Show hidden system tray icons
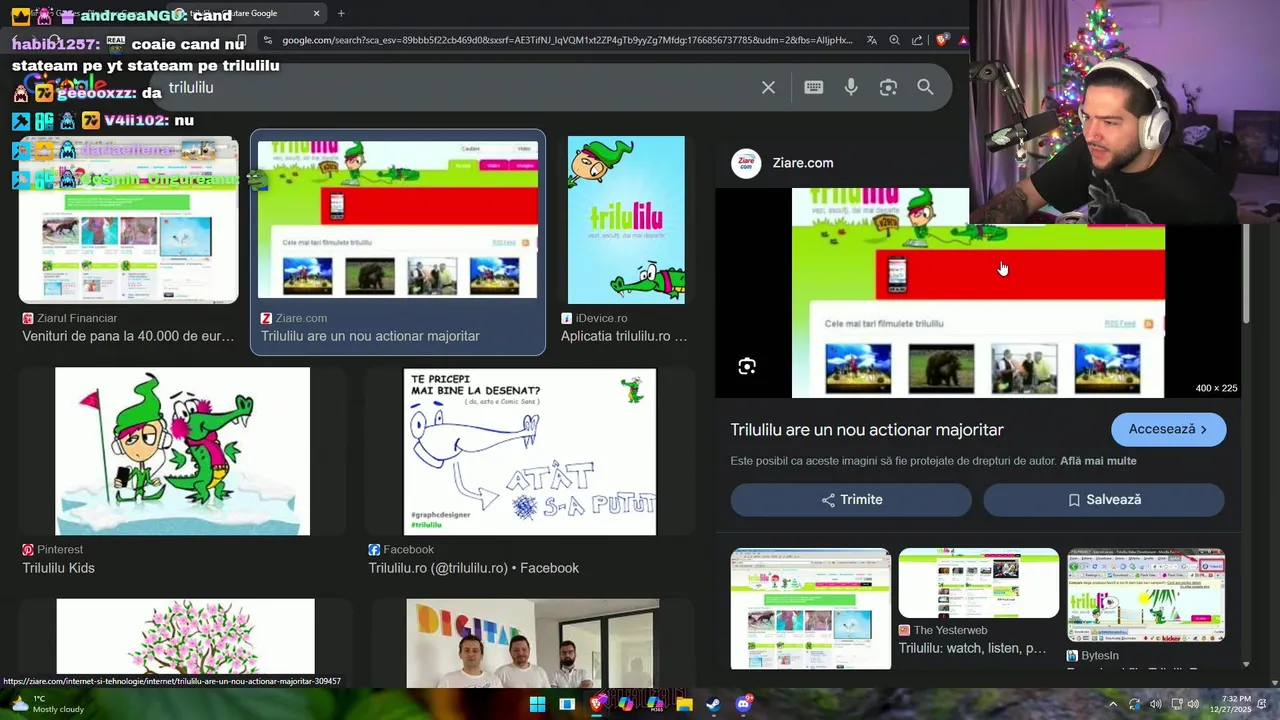1280x720 pixels. click(x=1112, y=704)
